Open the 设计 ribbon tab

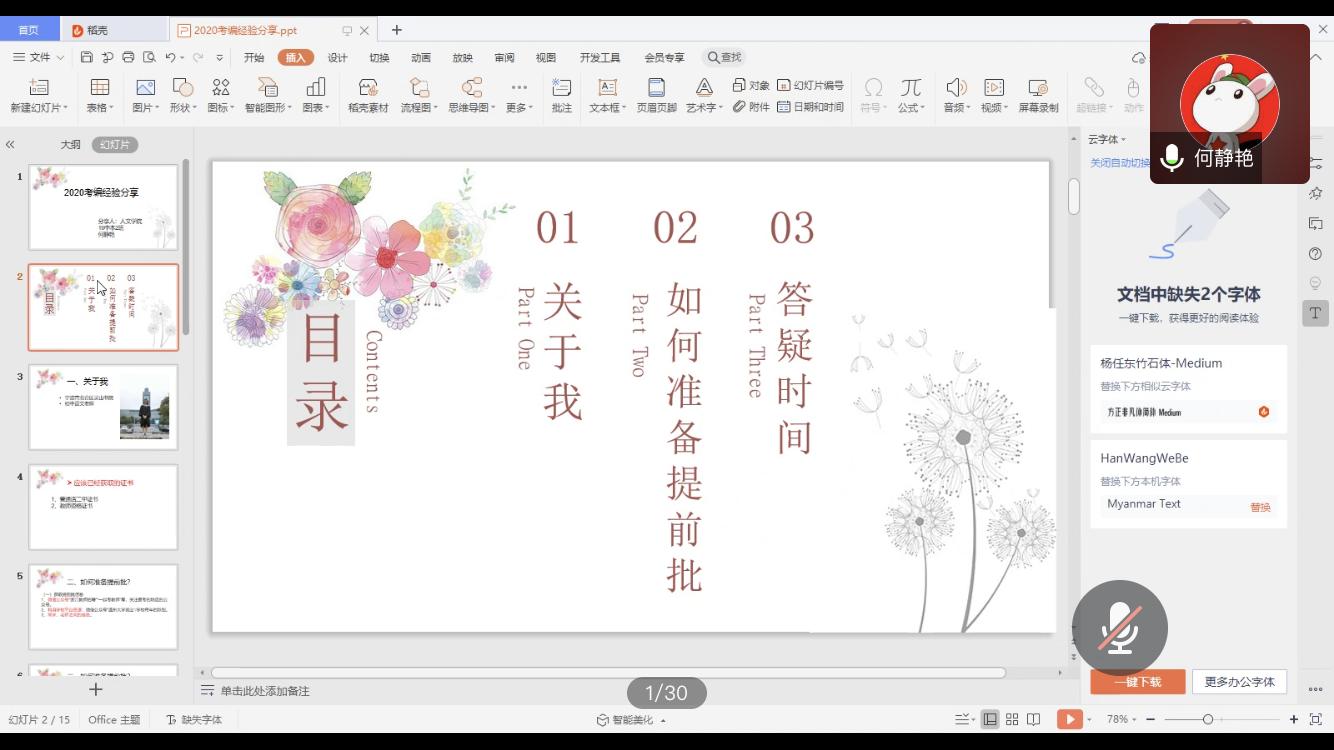338,58
